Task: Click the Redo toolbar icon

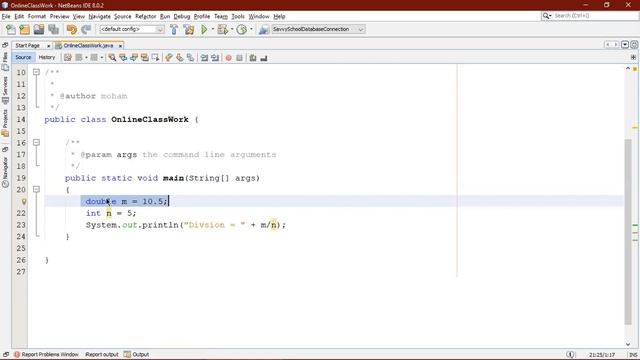Action: 86,29
